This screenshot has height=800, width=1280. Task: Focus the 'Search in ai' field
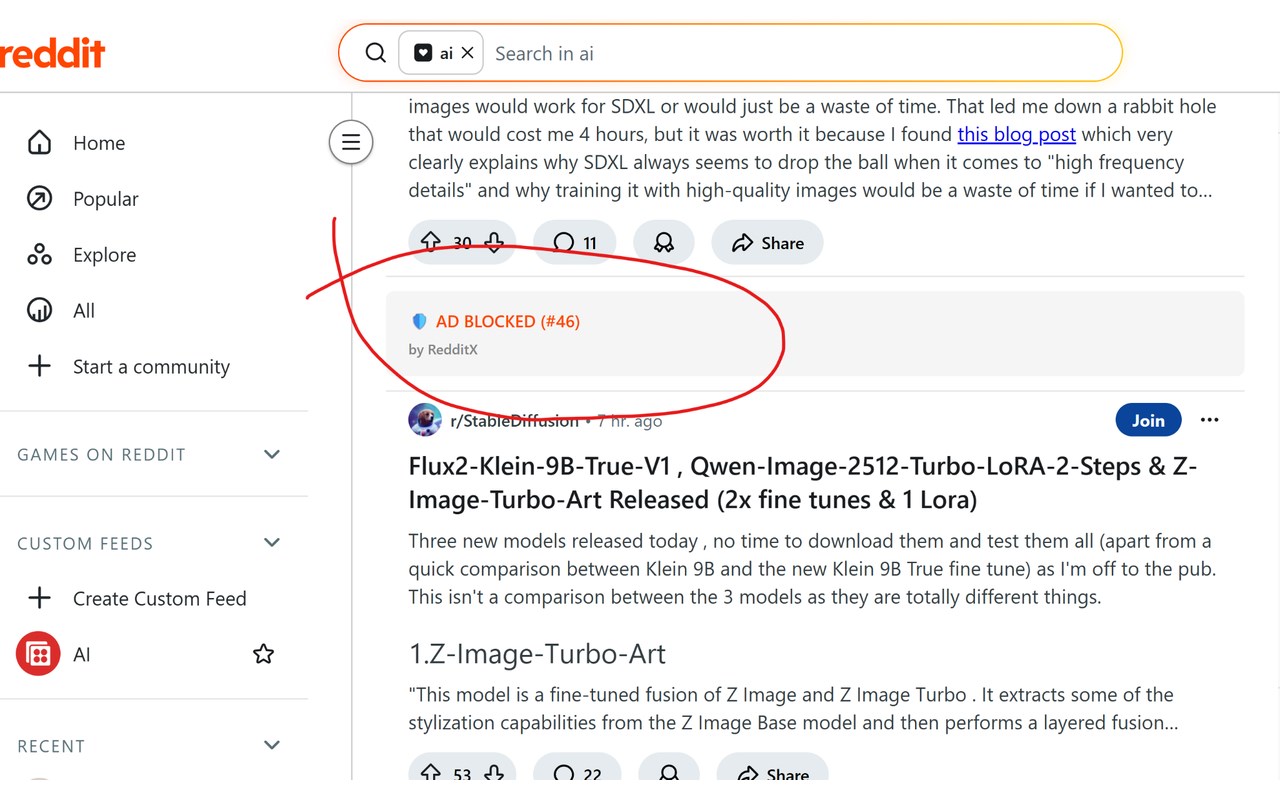800,53
